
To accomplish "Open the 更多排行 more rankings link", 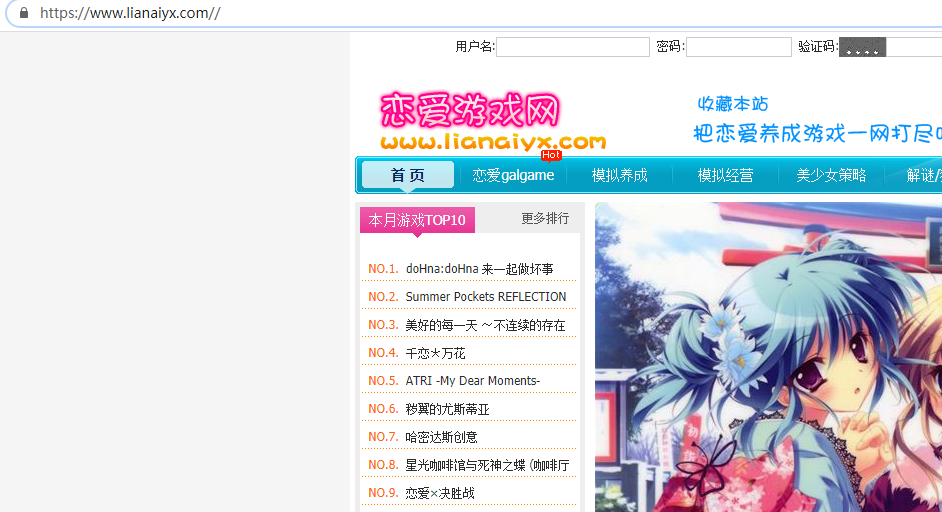I will tap(545, 218).
